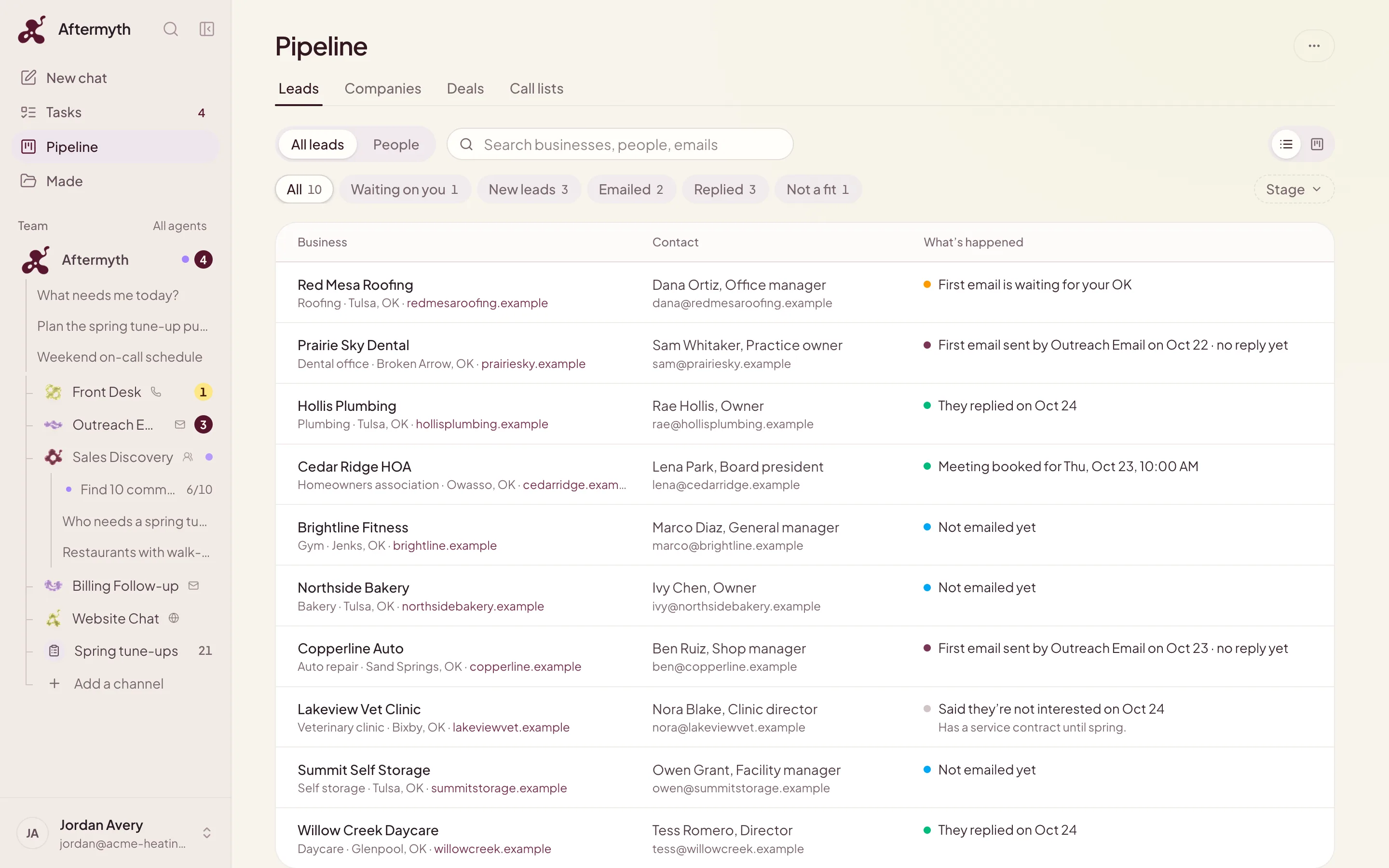Filter by Waiting on you chip
1389x868 pixels.
[x=405, y=190]
